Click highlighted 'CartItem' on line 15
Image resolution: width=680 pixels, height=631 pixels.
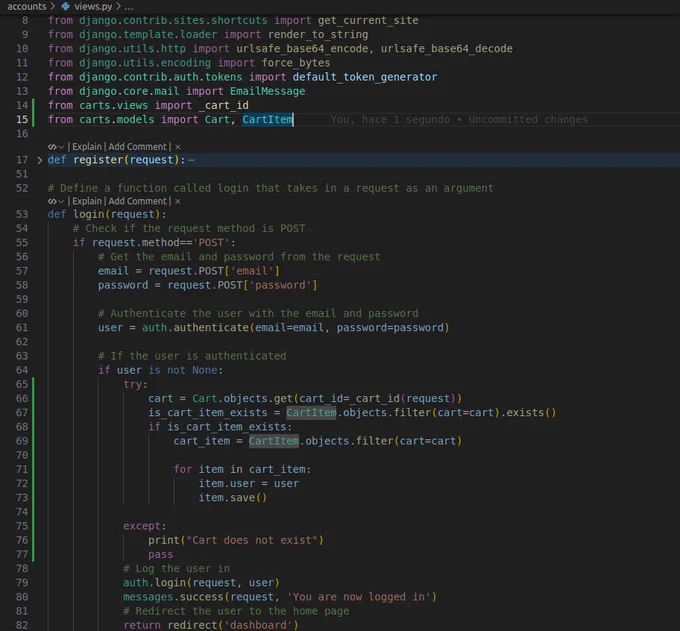click(268, 120)
